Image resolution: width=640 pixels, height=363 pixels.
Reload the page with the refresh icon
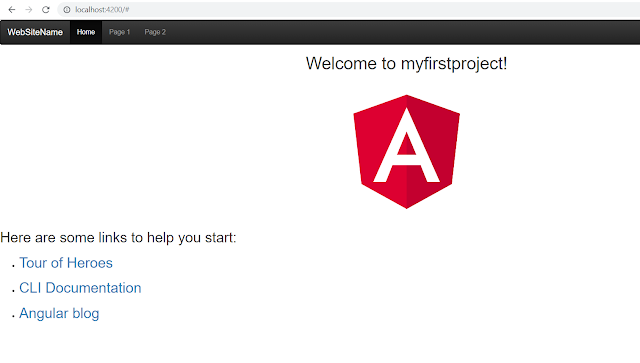(46, 9)
